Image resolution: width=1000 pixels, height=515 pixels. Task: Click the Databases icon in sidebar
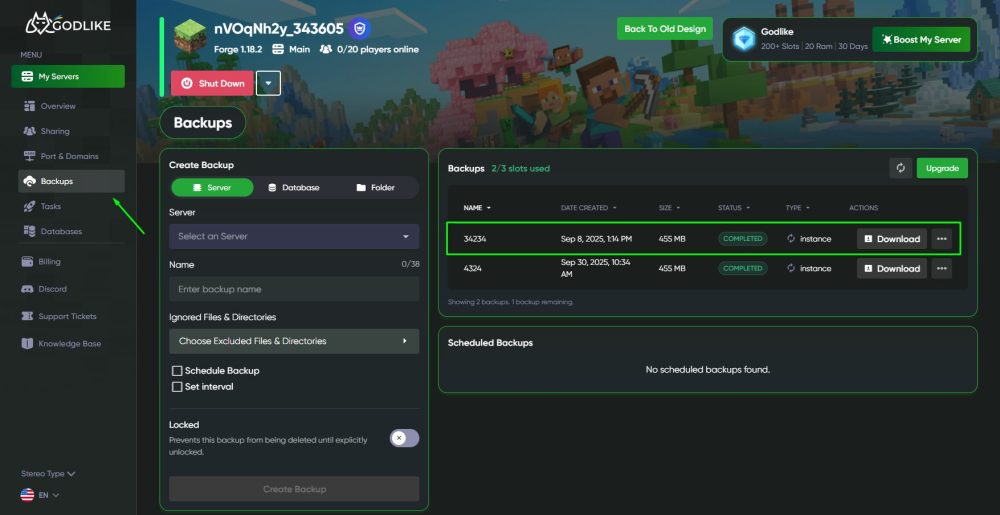[28, 231]
